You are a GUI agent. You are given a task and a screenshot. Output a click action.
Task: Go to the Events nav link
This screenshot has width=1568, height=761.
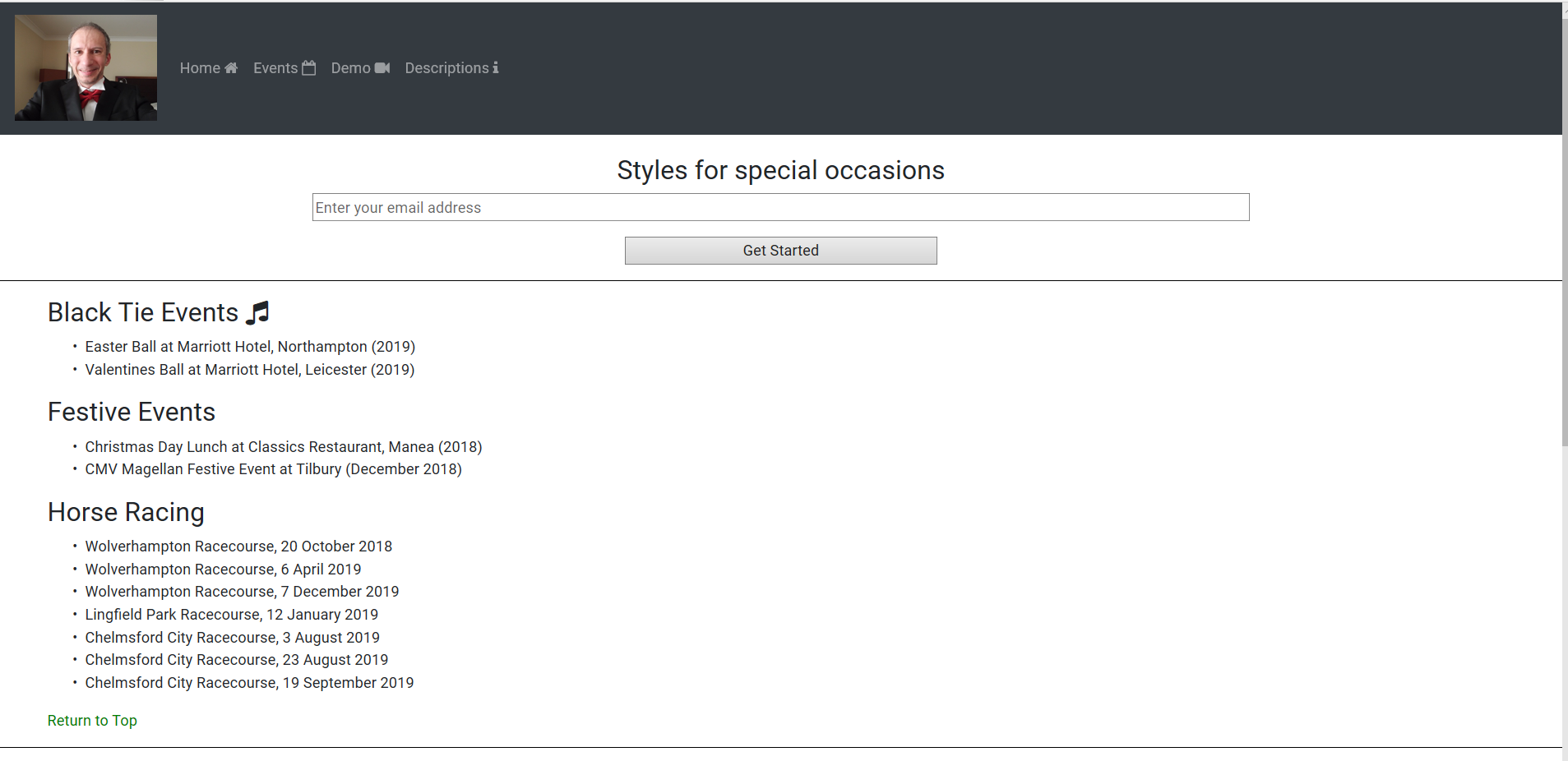tap(275, 68)
